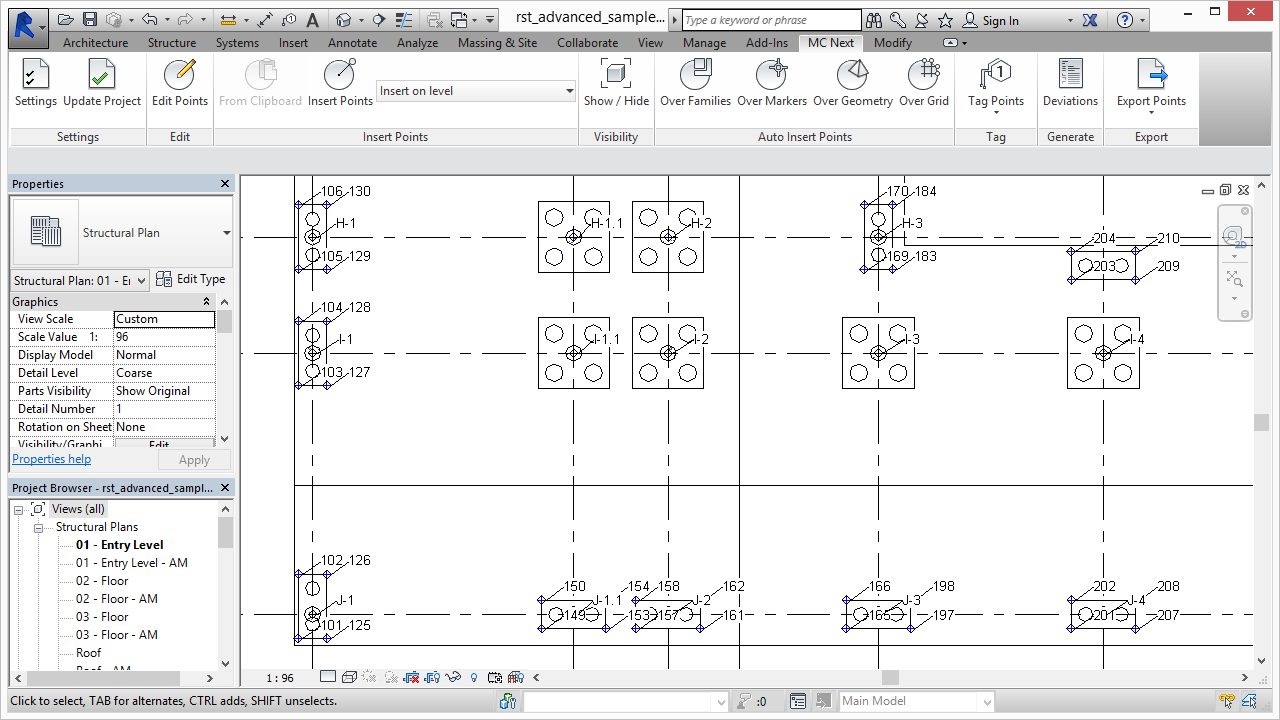Select the Insert Points tool
Image resolution: width=1280 pixels, height=720 pixels.
point(340,83)
